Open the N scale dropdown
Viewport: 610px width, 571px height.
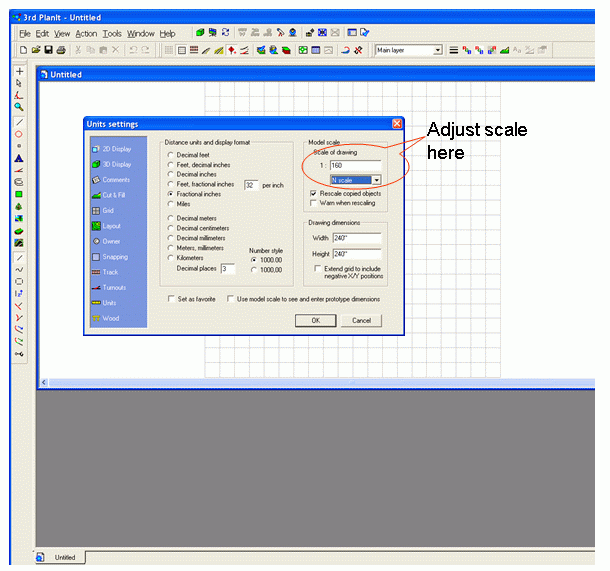click(376, 180)
